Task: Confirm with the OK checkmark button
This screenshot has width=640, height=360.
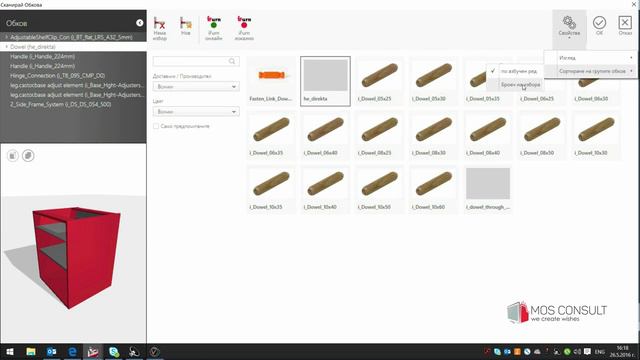Action: click(x=599, y=25)
